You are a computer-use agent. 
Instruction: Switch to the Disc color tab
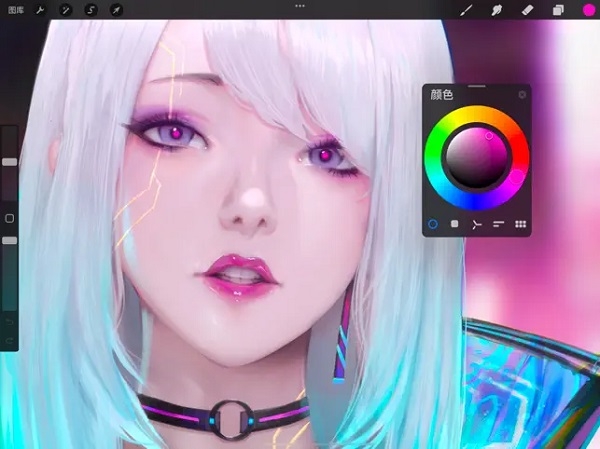433,224
